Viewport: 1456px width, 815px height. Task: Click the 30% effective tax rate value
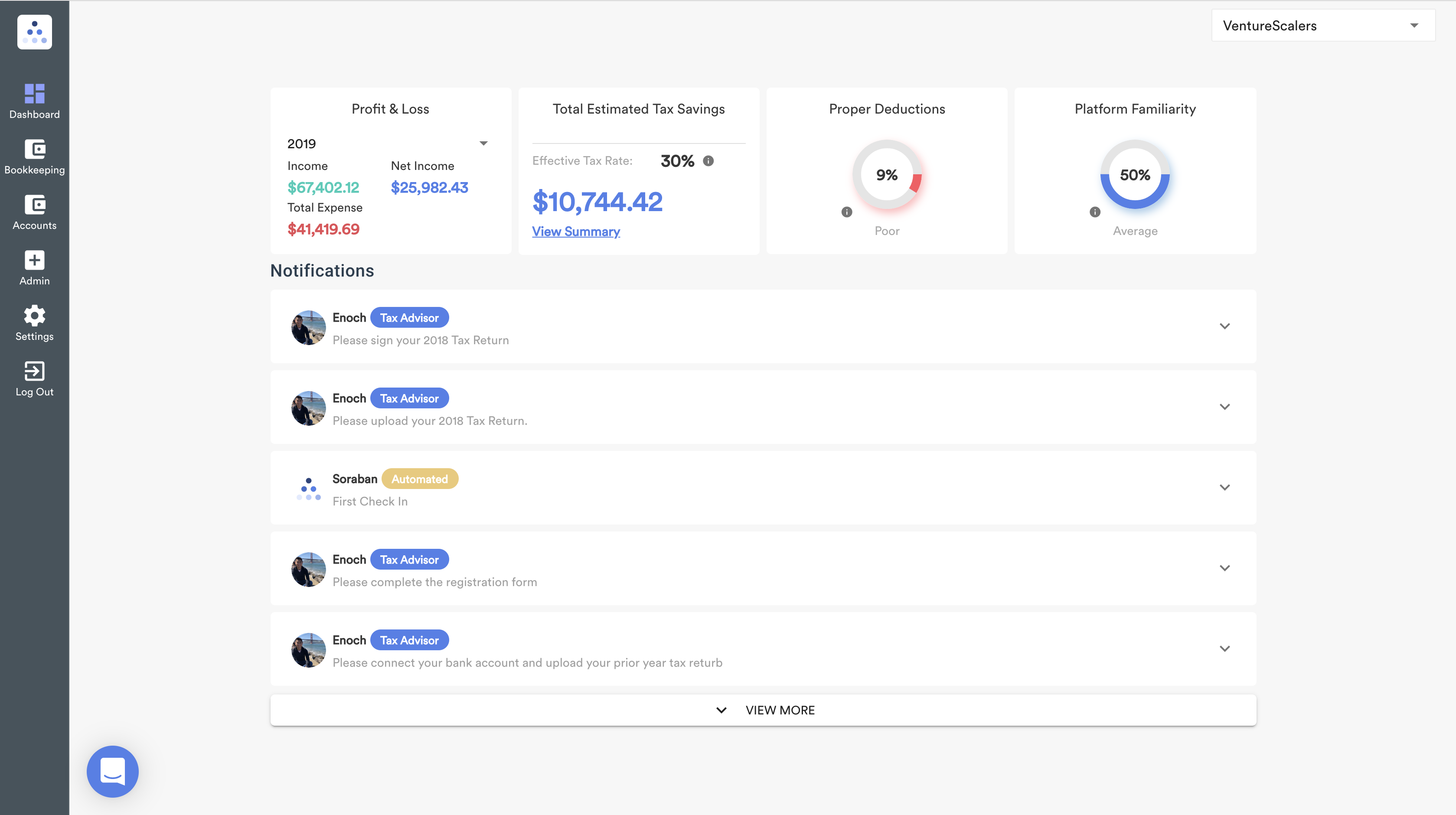[677, 161]
